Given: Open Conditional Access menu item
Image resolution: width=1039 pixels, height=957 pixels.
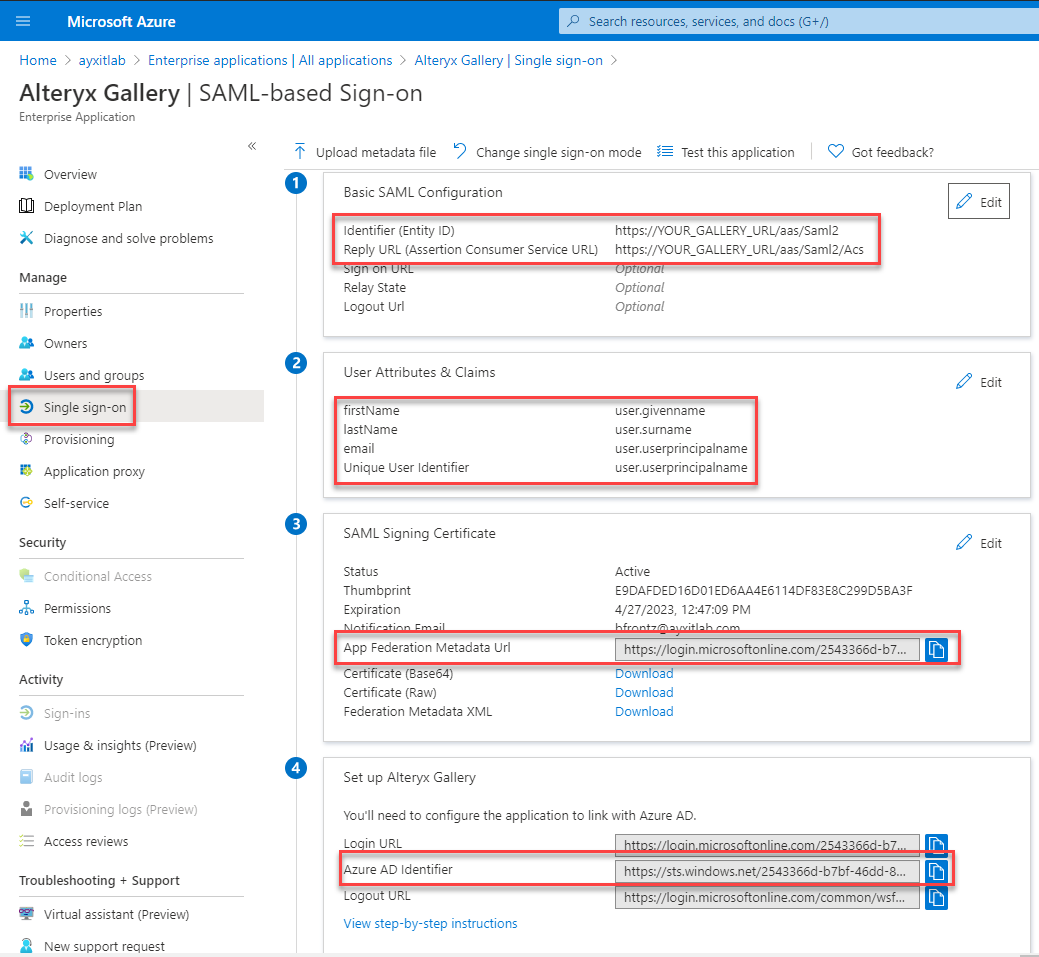Looking at the screenshot, I should coord(97,577).
